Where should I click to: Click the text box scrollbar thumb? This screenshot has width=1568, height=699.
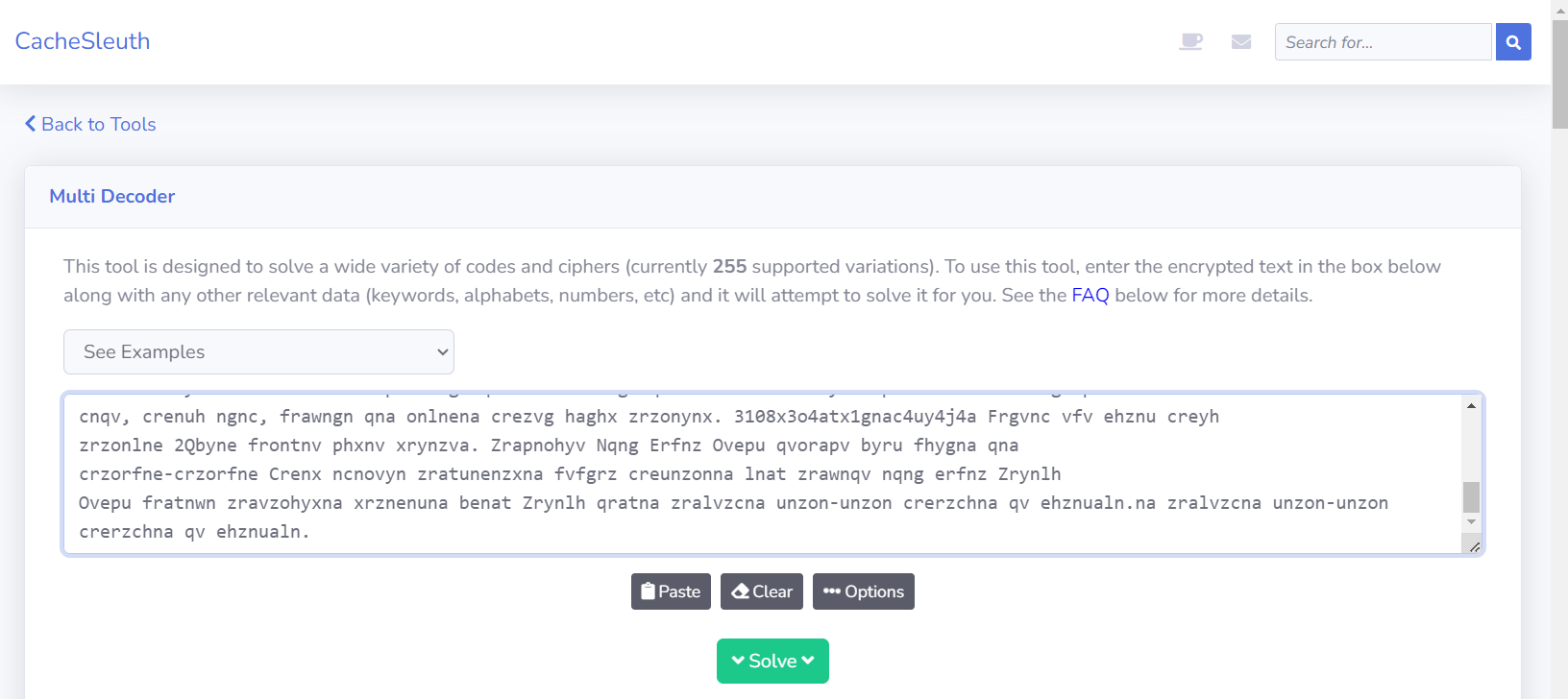[1471, 496]
